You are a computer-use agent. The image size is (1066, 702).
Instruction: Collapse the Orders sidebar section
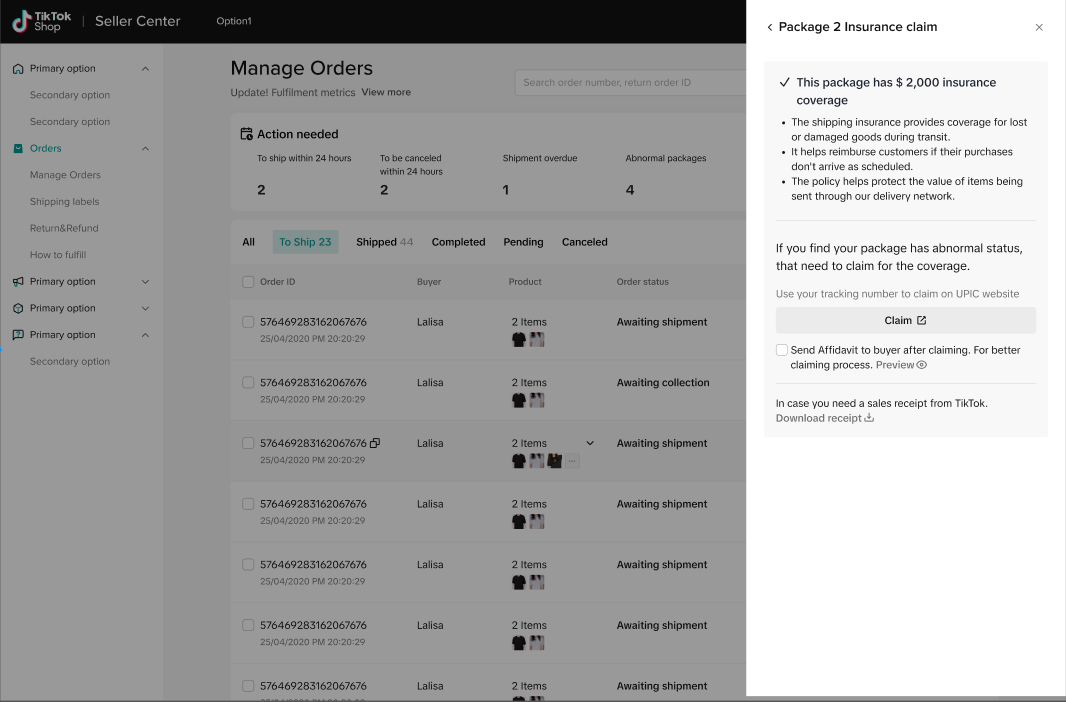pyautogui.click(x=145, y=148)
